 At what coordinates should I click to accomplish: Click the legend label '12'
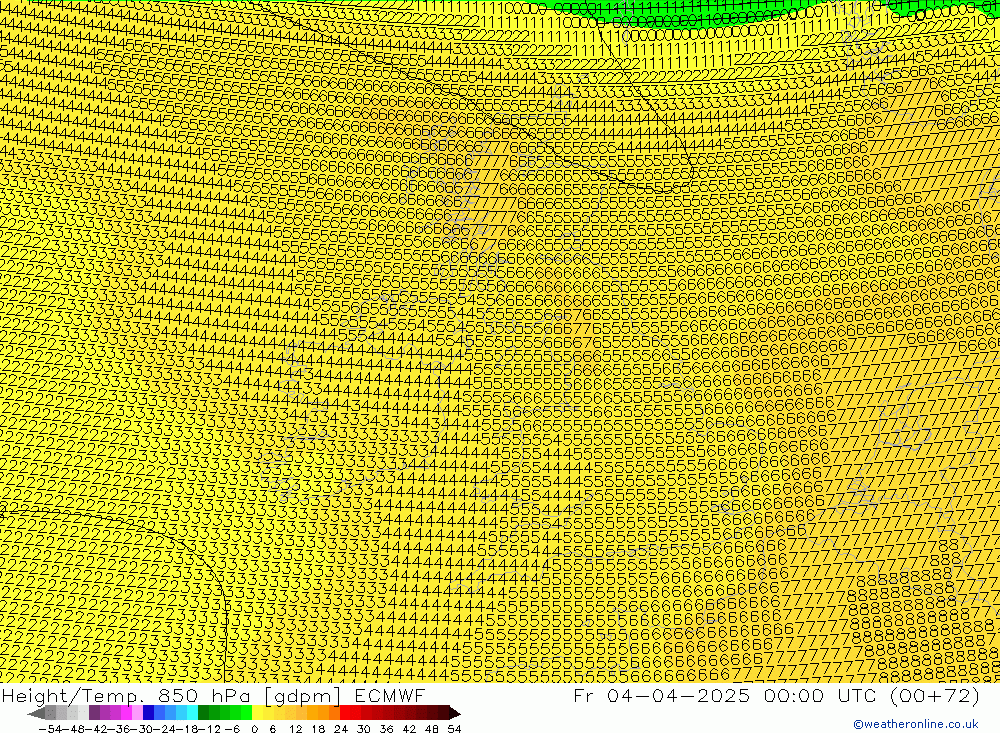[295, 729]
